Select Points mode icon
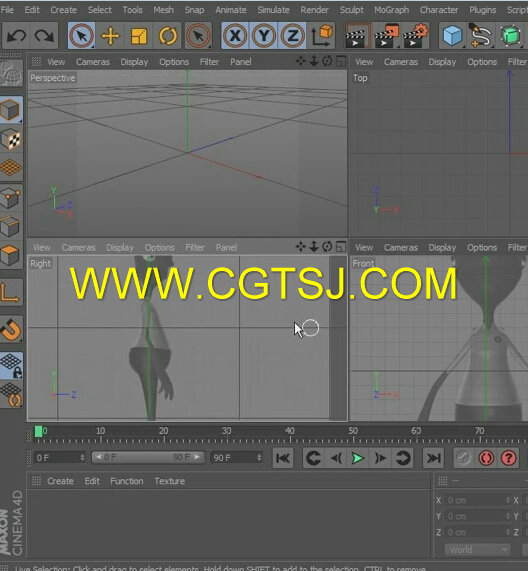 11,198
